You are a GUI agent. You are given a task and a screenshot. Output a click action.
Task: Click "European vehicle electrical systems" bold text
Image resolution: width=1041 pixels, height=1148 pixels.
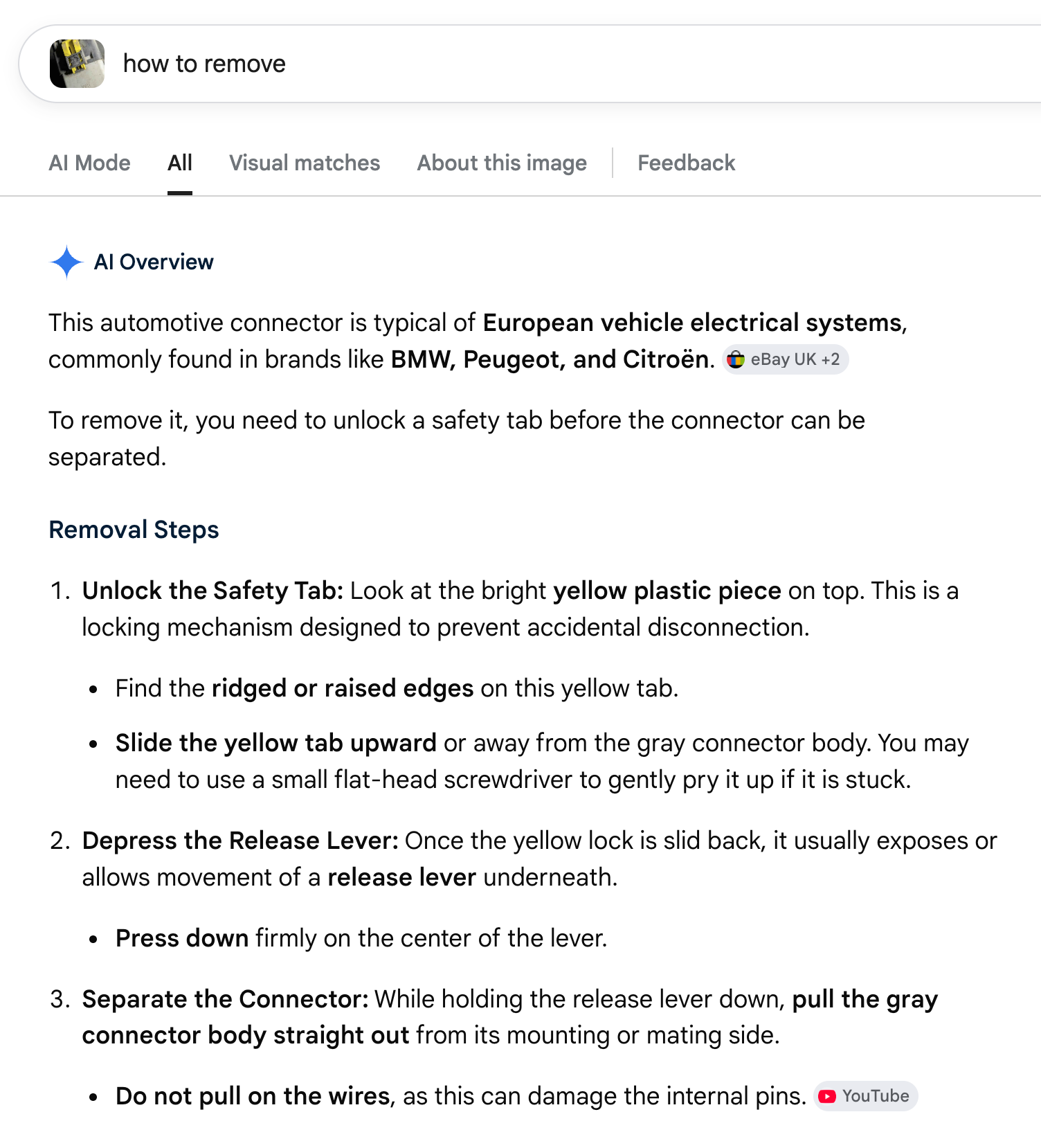[692, 323]
